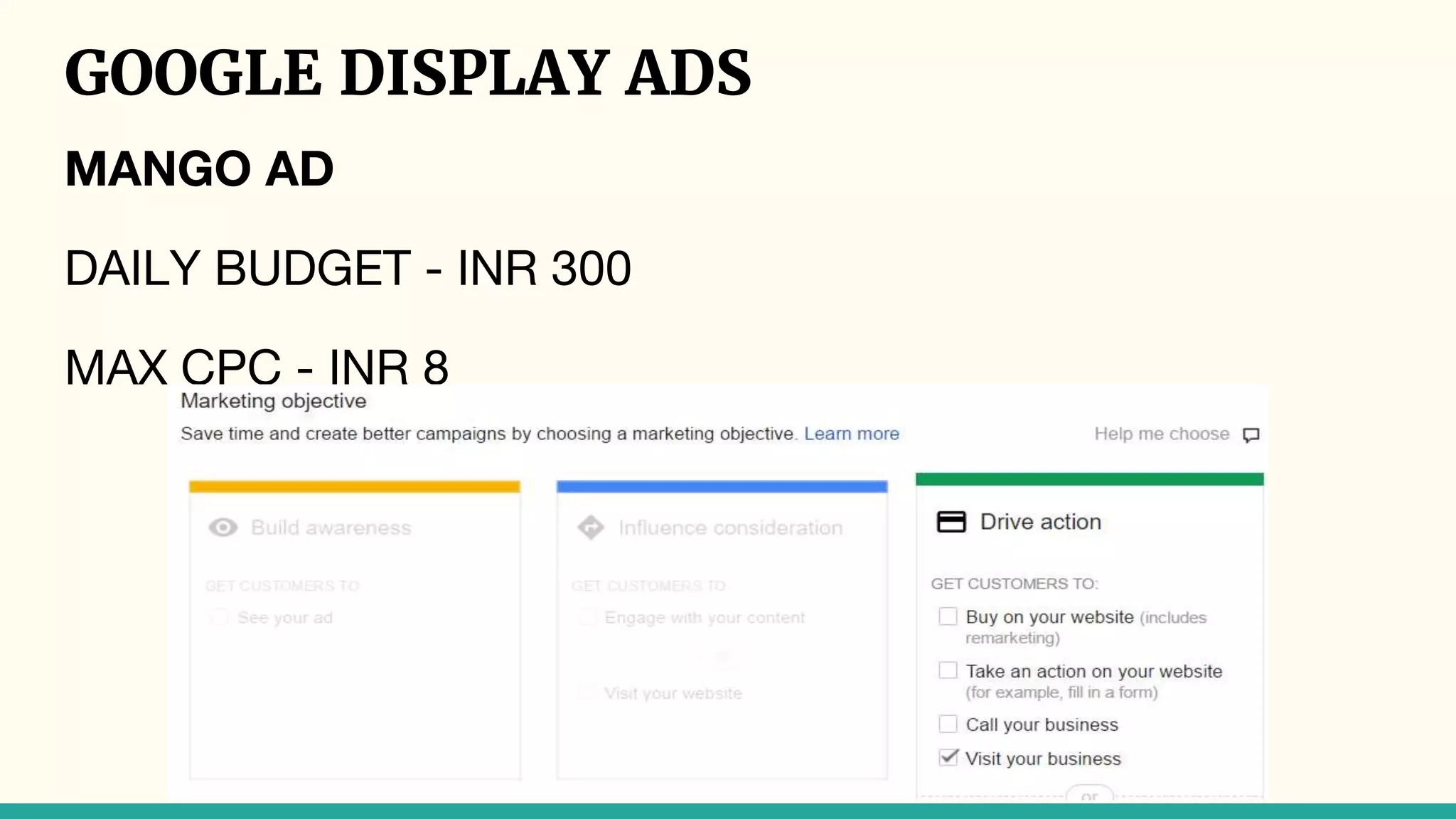This screenshot has width=1456, height=819.
Task: Check the Call your business box
Action: click(948, 724)
